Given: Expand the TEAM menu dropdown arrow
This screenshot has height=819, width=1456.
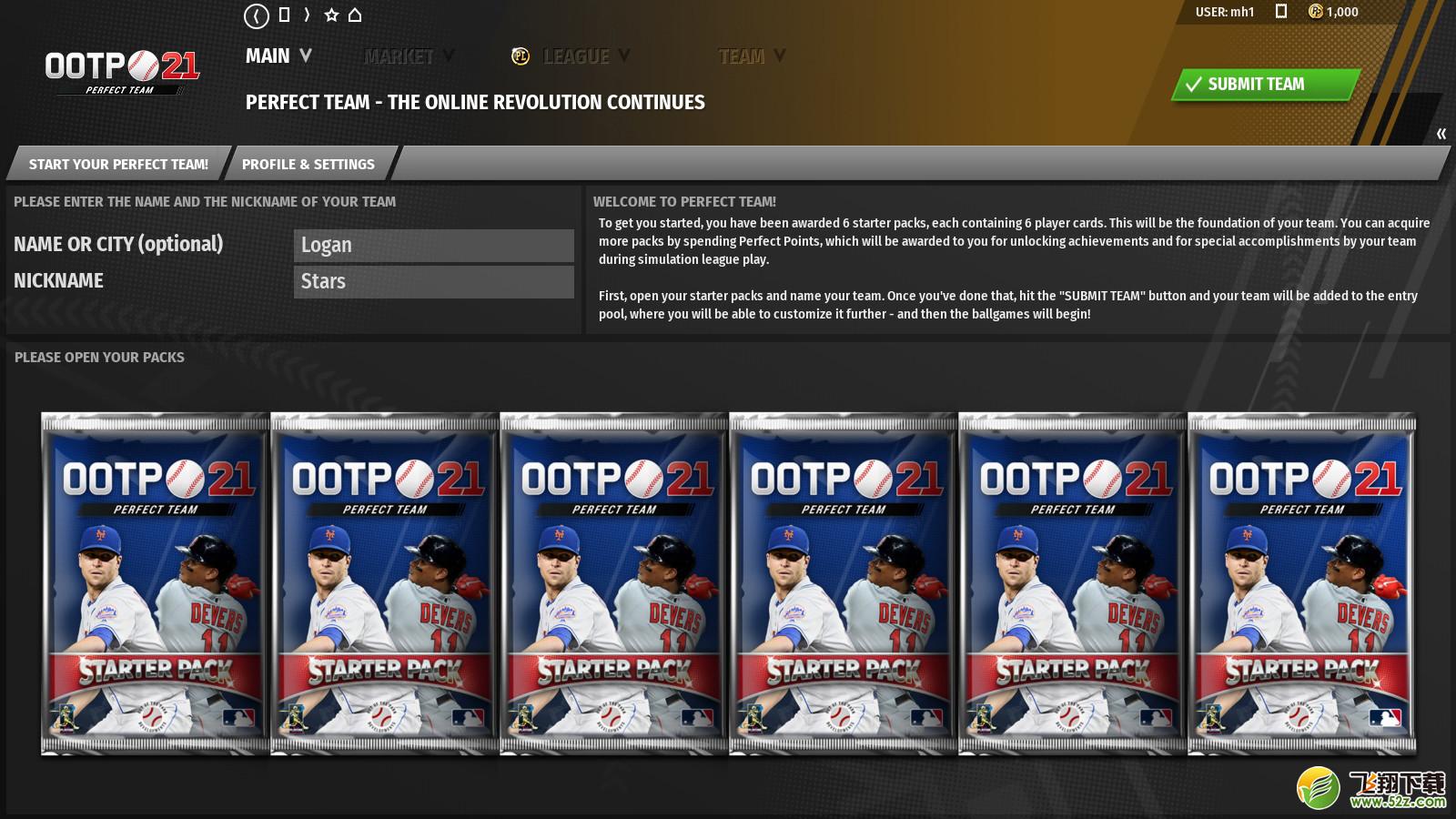Looking at the screenshot, I should (x=778, y=56).
